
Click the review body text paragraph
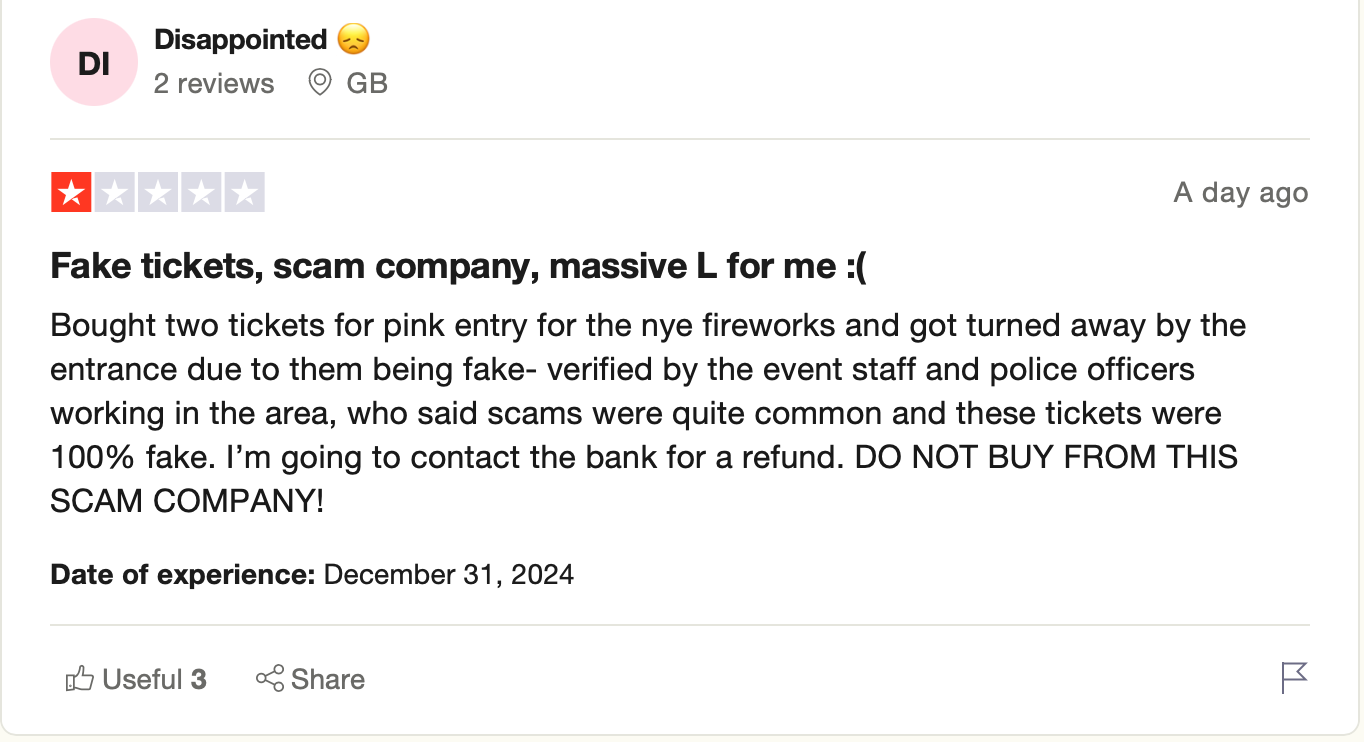(x=640, y=412)
